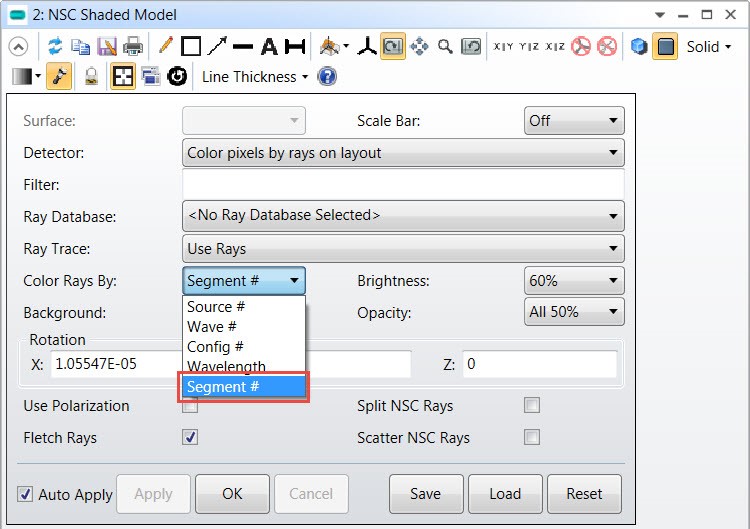Choose Source # from the list
The image size is (750, 529).
tap(243, 306)
